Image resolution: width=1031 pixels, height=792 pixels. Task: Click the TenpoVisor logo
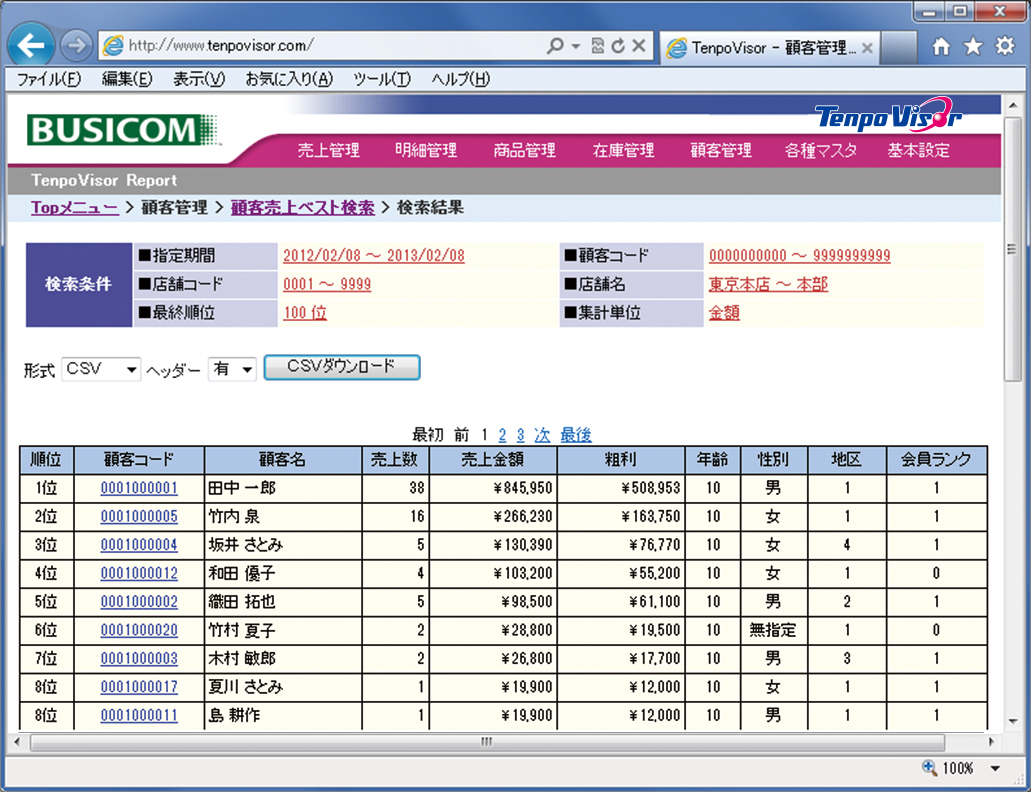[888, 116]
